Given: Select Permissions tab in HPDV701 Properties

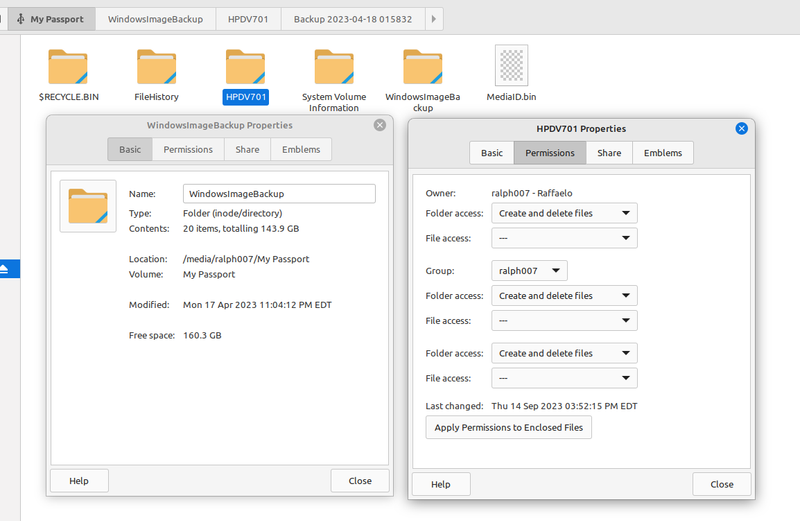Looking at the screenshot, I should click(549, 153).
